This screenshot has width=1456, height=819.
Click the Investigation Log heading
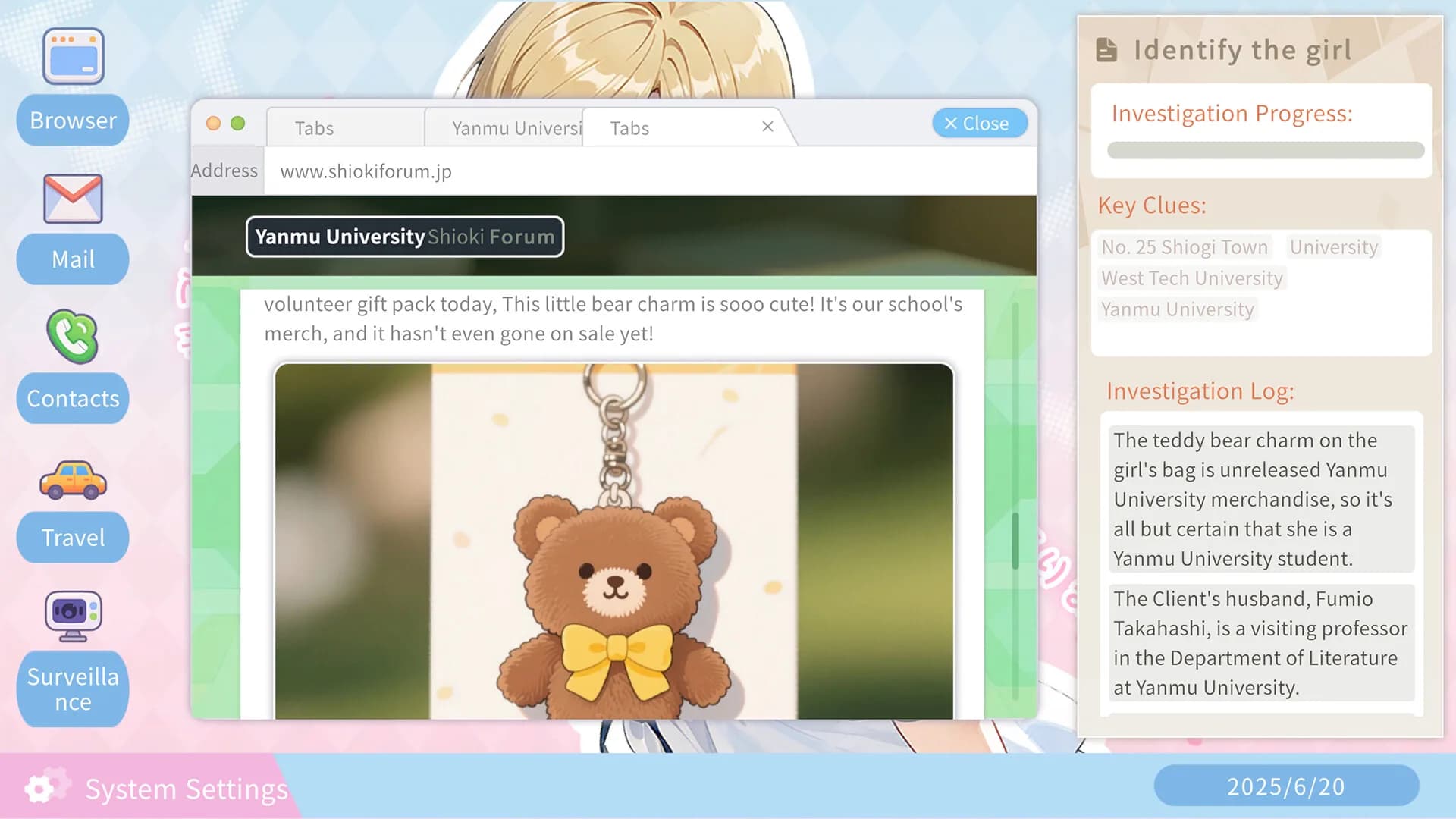point(1200,391)
